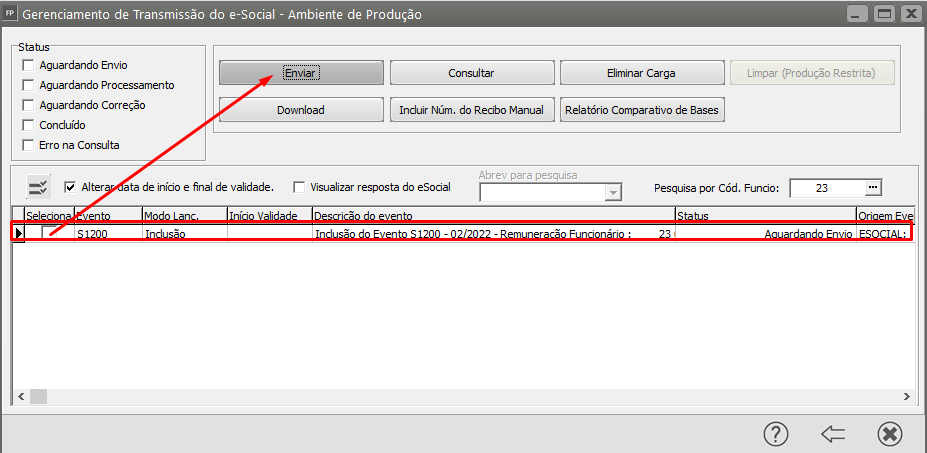Check the Aguardando Envio status filter
Image resolution: width=927 pixels, height=453 pixels.
[28, 65]
